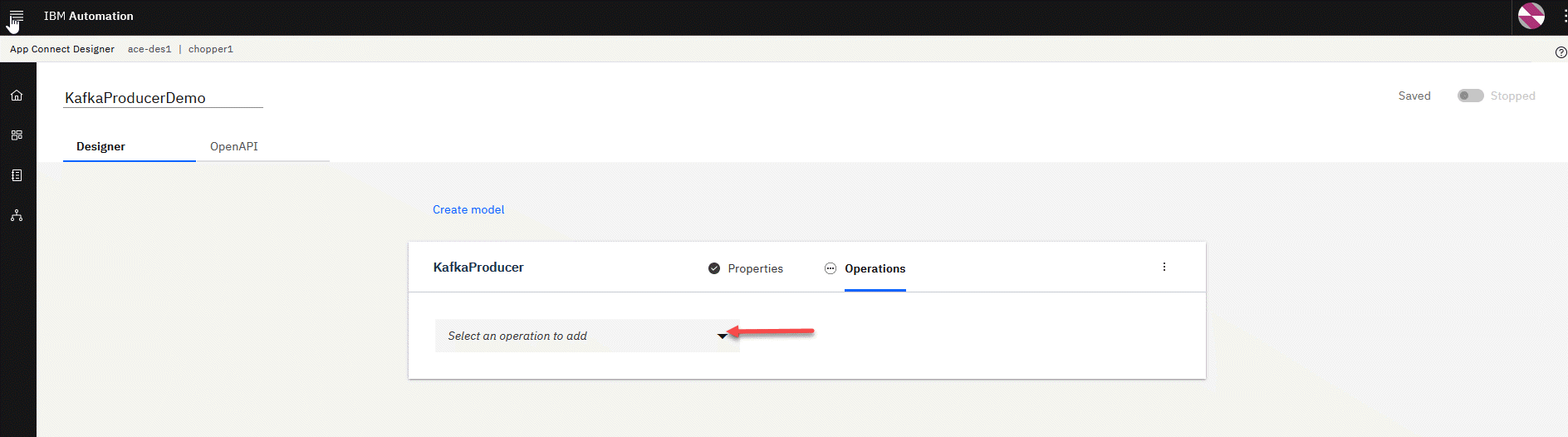
Task: Open the IBM Automation hamburger navigation menu
Action: pyautogui.click(x=17, y=17)
